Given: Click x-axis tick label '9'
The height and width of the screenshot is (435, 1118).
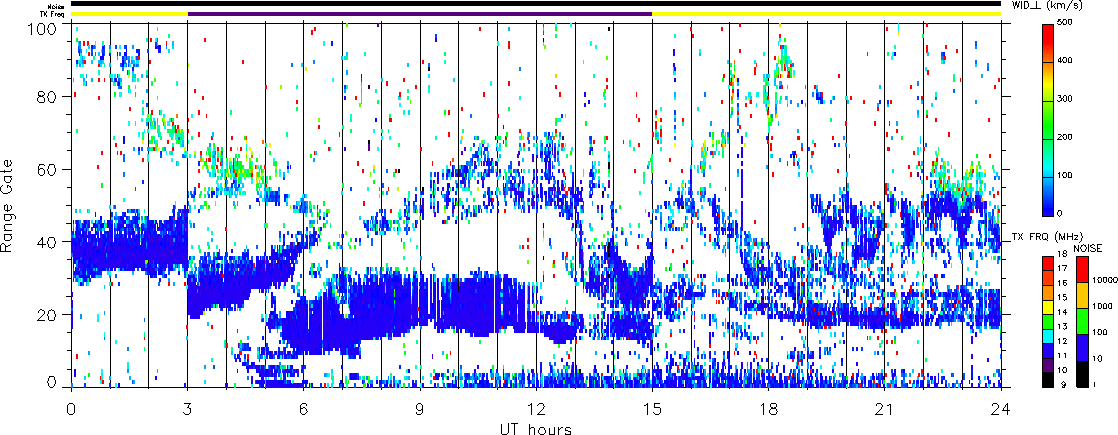Looking at the screenshot, I should click(420, 410).
